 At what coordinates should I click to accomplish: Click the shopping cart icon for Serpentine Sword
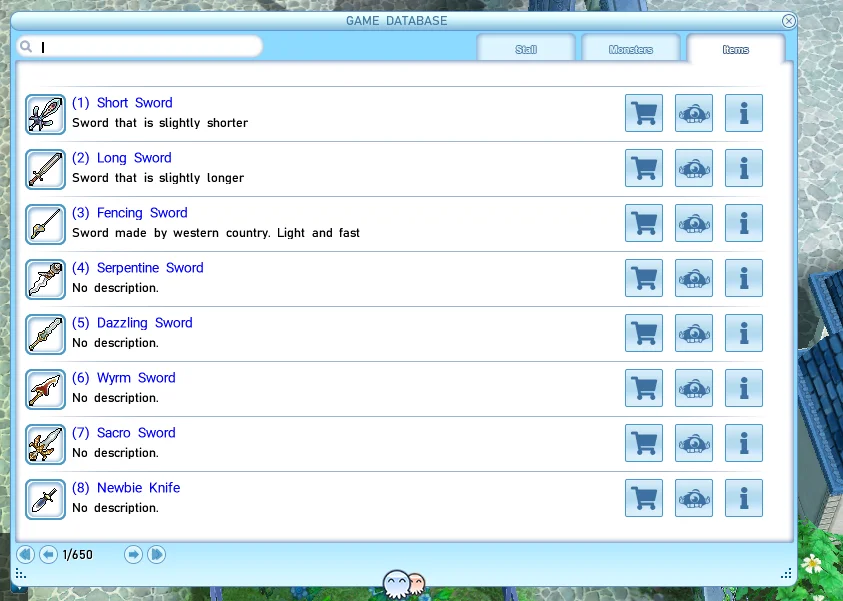(x=644, y=278)
